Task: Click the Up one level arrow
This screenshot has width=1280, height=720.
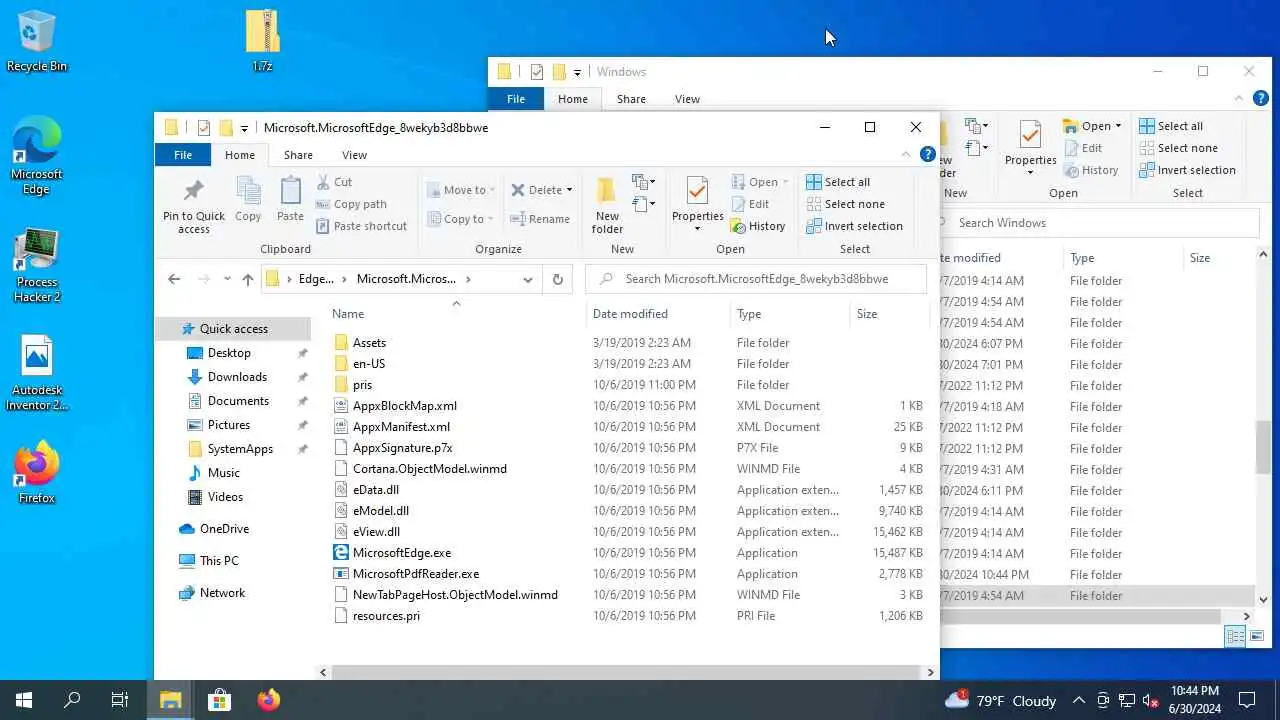Action: (248, 279)
